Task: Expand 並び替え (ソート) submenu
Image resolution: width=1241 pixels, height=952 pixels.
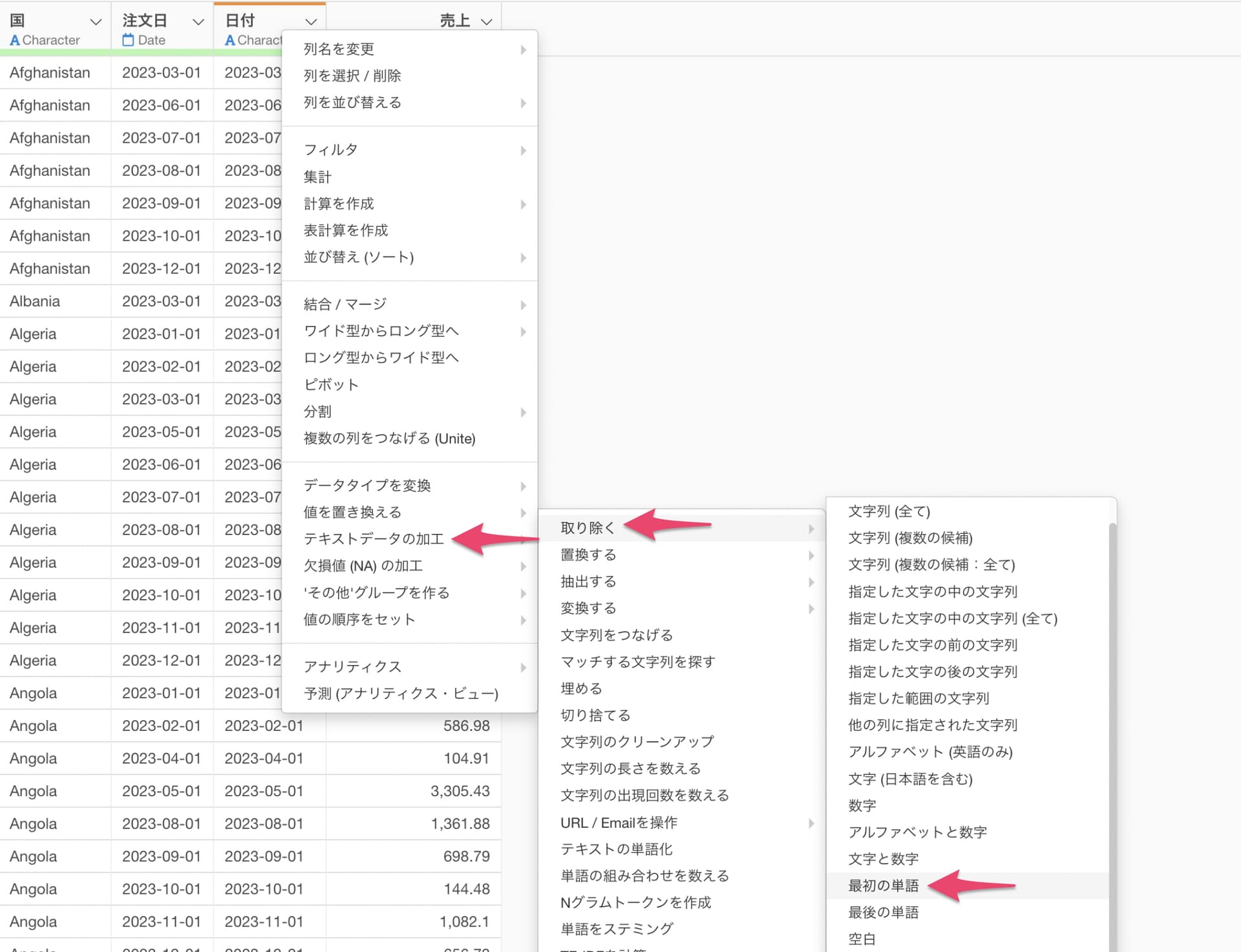Action: click(410, 257)
